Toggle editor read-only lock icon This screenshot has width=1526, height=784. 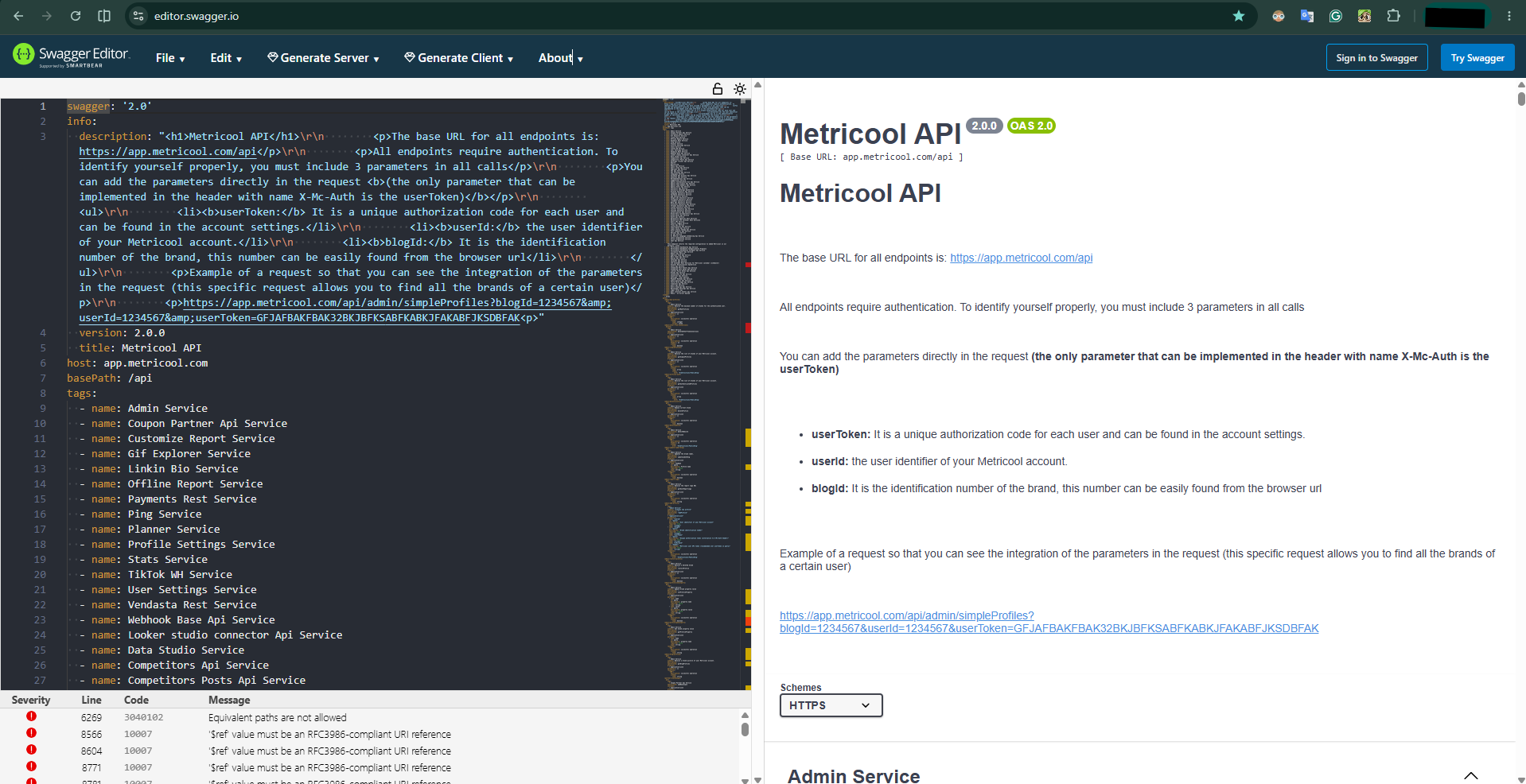point(718,89)
